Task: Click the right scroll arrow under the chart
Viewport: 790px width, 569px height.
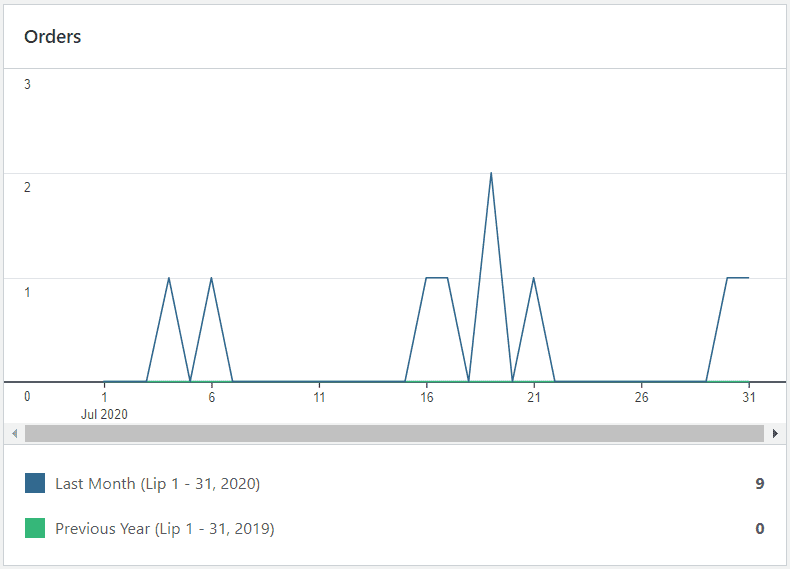Action: tap(775, 433)
